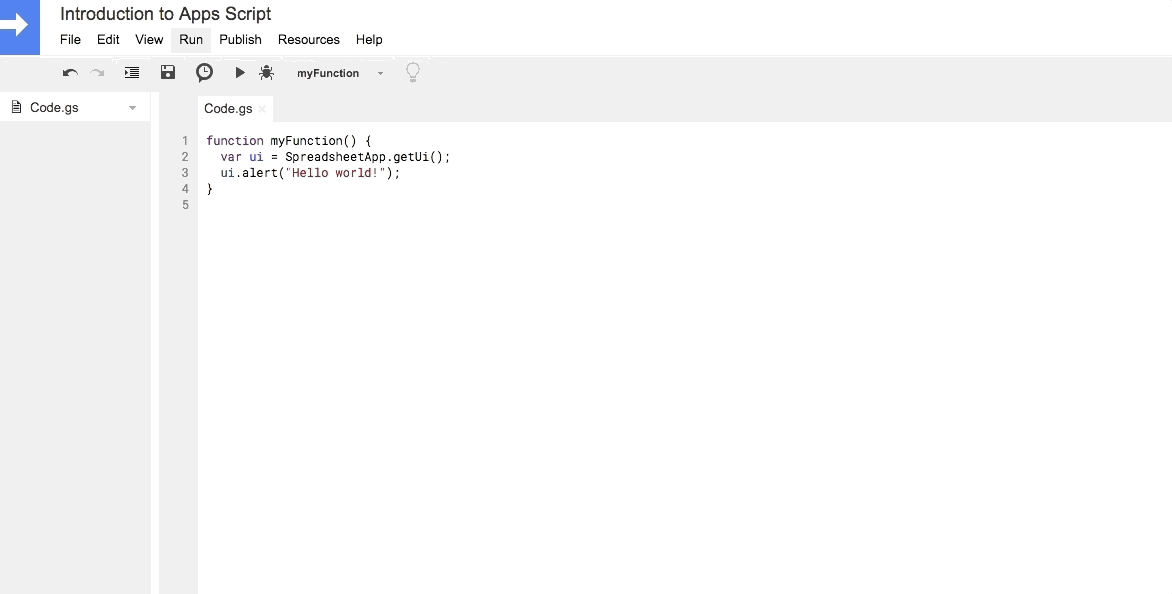Open the Run menu
The width and height of the screenshot is (1172, 594).
pyautogui.click(x=191, y=40)
